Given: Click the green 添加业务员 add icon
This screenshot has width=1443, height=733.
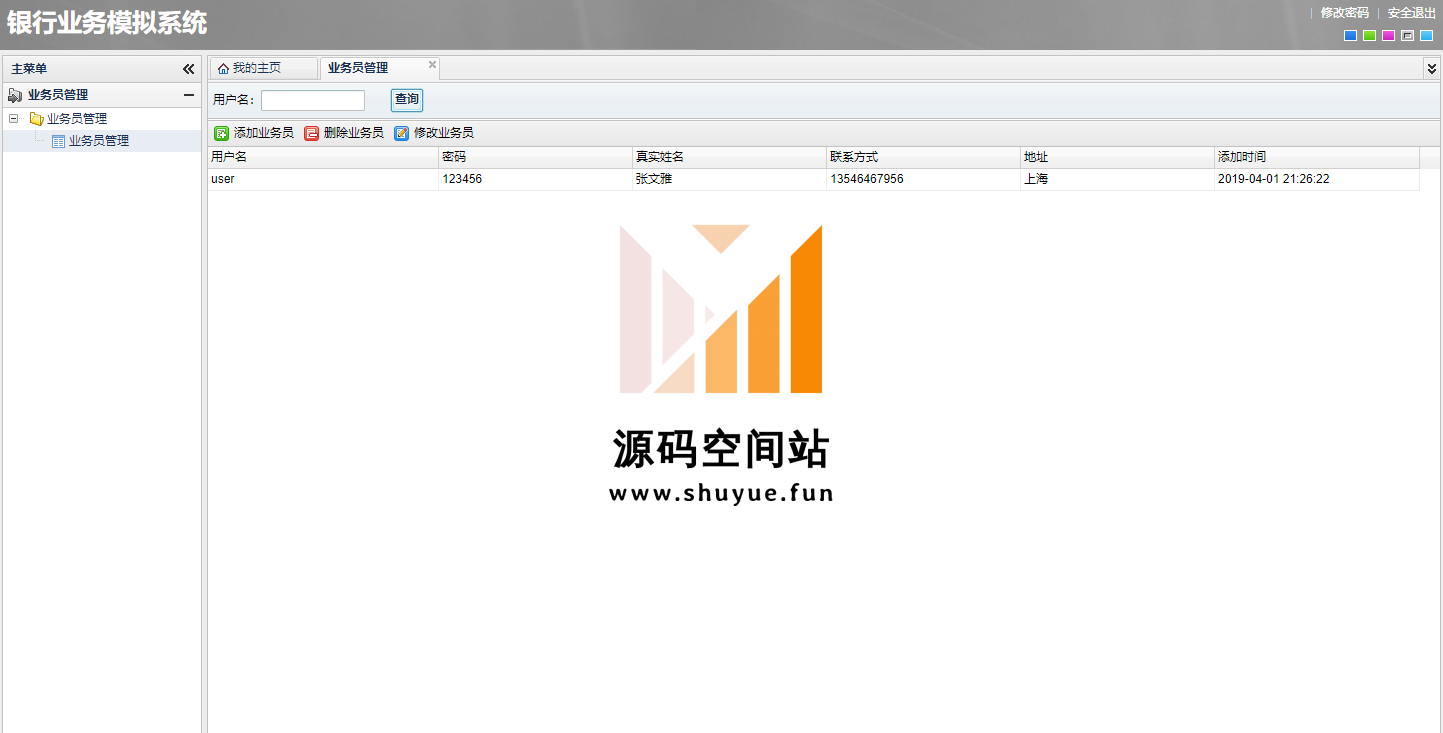Looking at the screenshot, I should pos(221,133).
